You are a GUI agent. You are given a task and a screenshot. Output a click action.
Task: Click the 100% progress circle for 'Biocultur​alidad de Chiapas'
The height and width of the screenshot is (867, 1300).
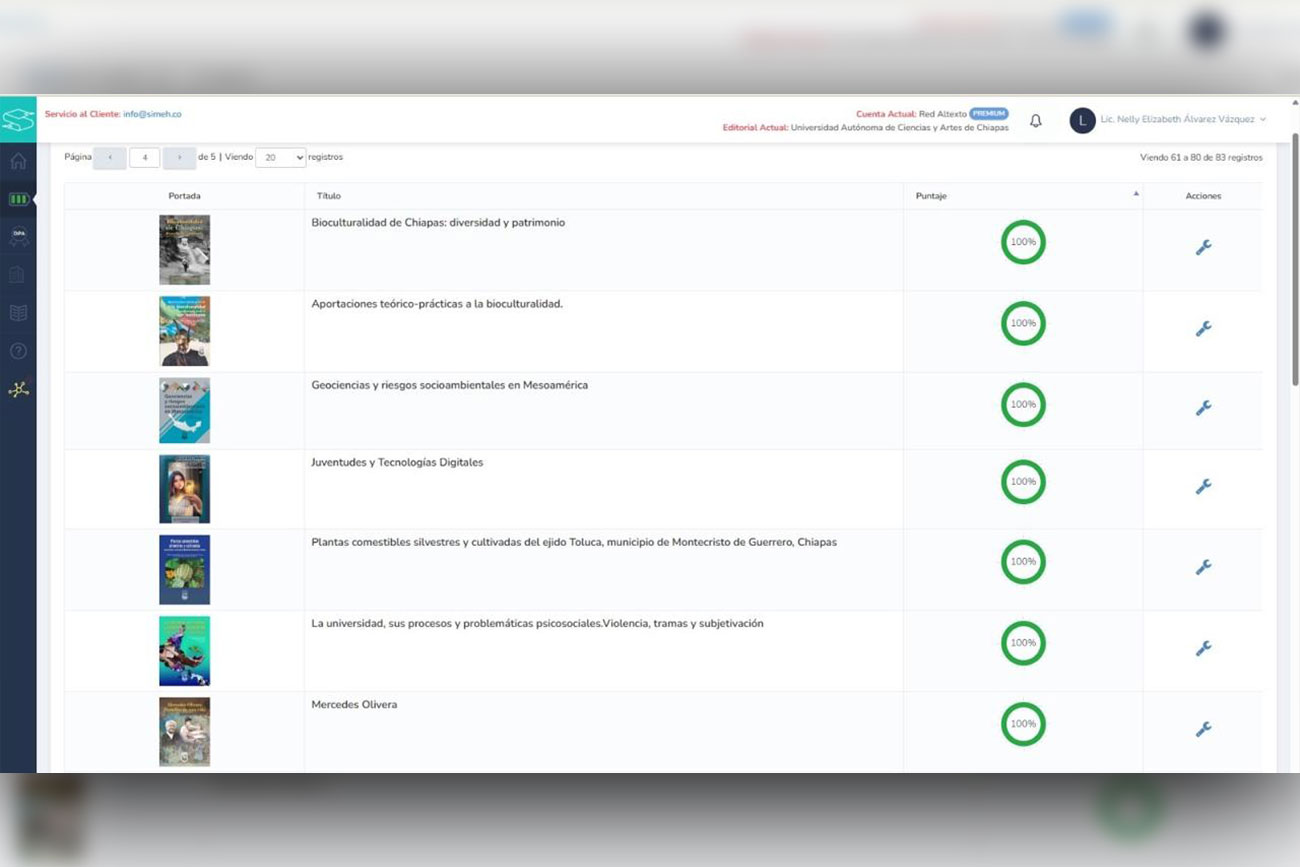click(1023, 242)
